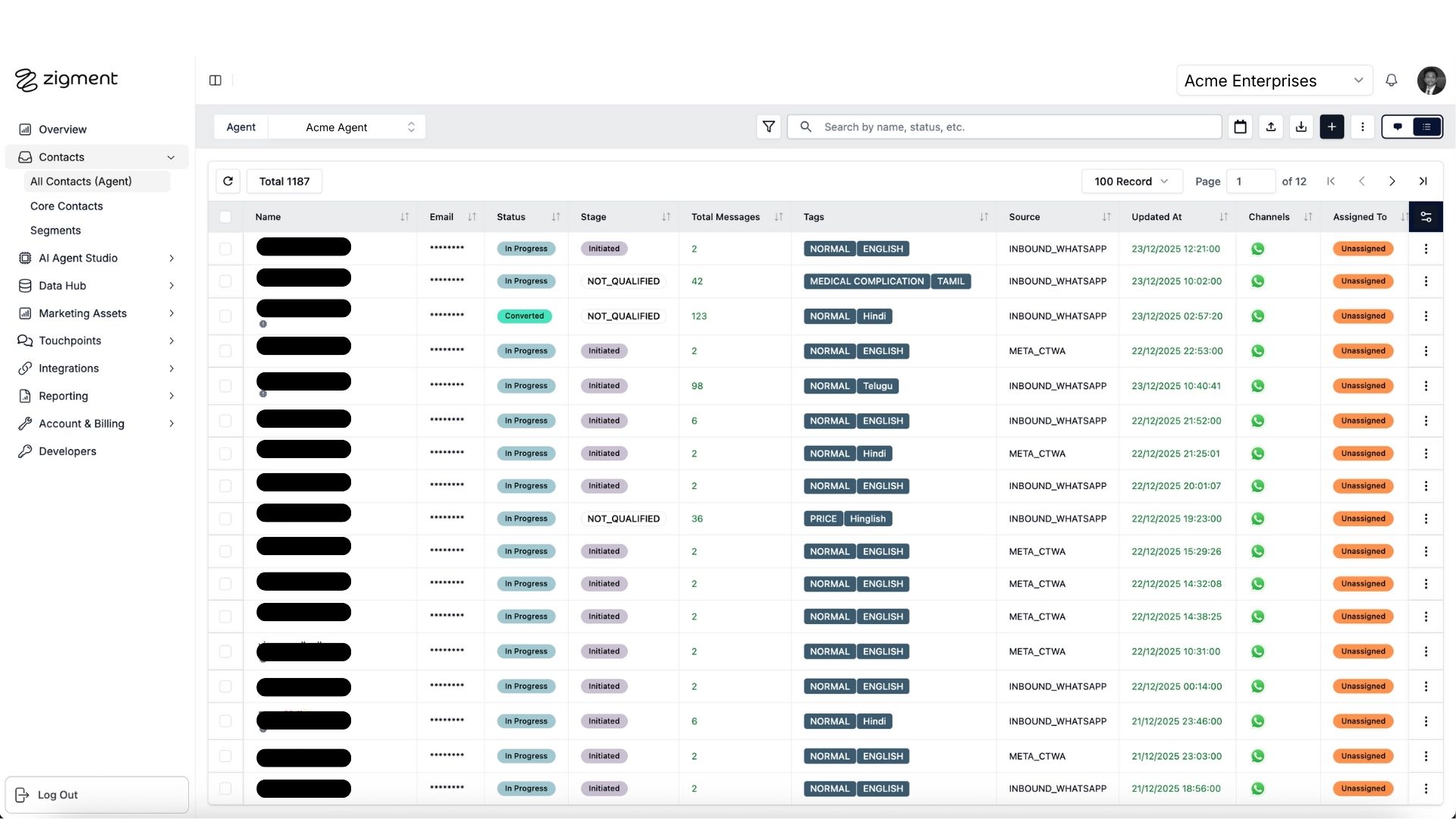Image resolution: width=1456 pixels, height=819 pixels.
Task: Open the calendar date picker icon
Action: [x=1240, y=127]
